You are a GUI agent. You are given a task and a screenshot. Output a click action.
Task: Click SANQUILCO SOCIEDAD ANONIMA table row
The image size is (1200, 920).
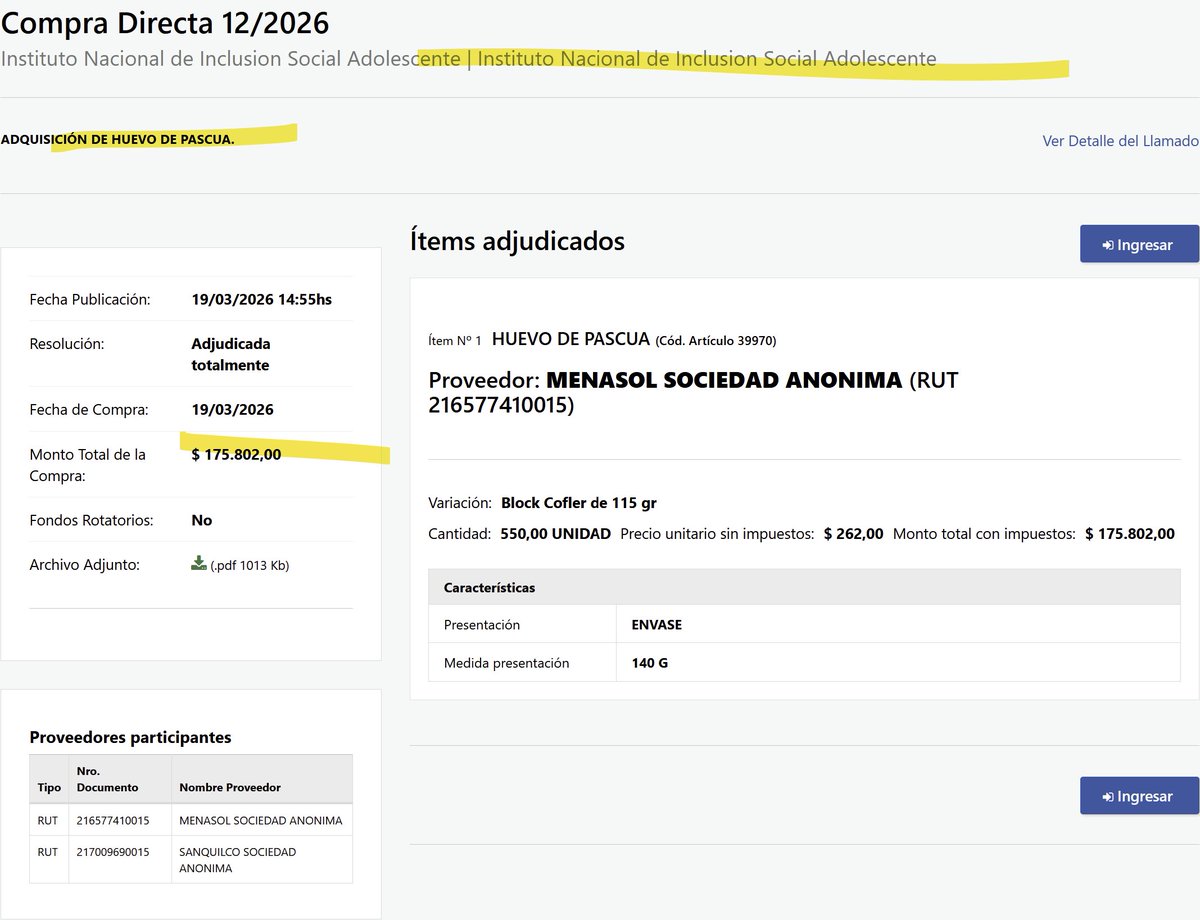(191, 860)
